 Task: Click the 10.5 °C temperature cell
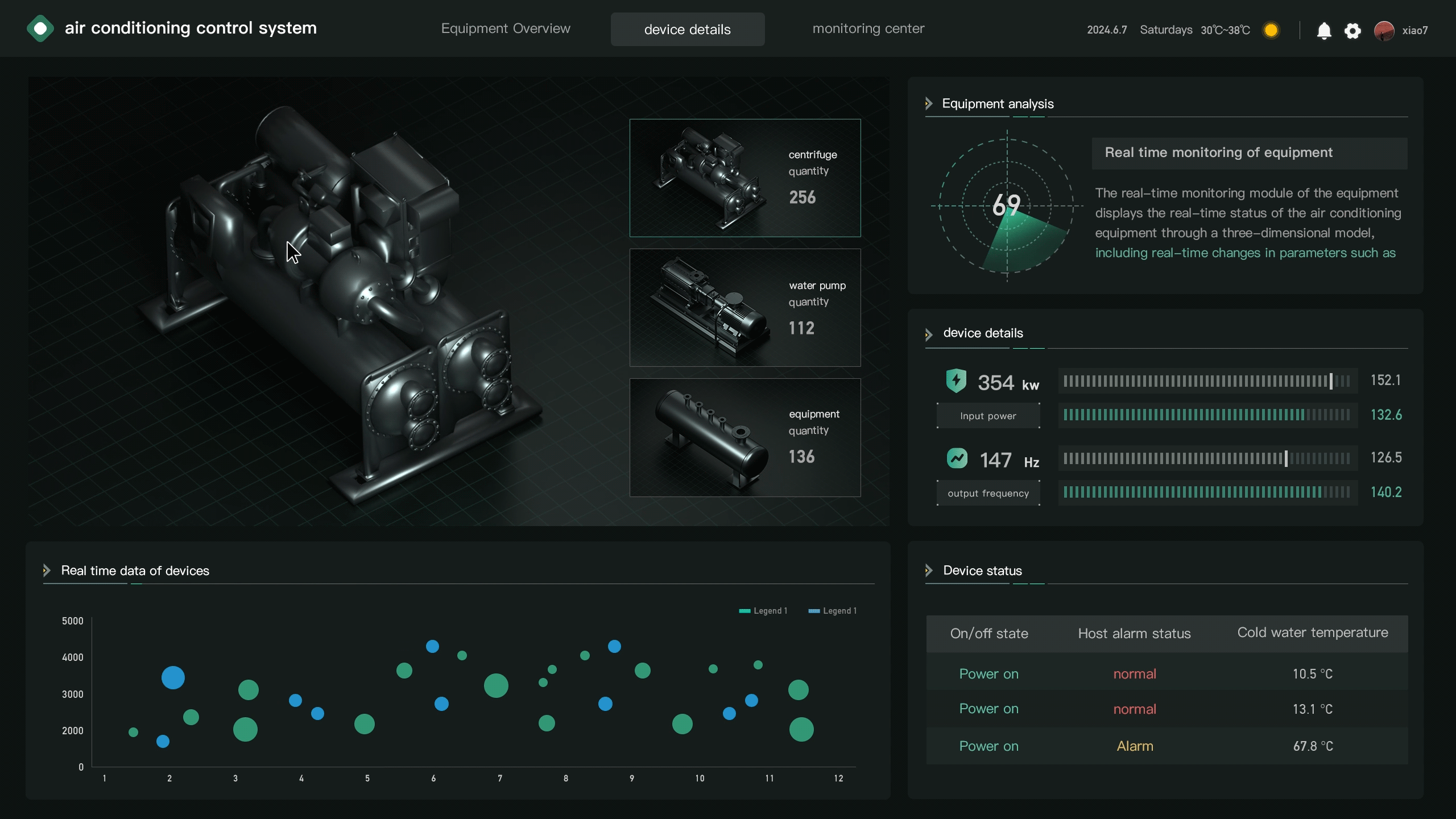point(1313,674)
